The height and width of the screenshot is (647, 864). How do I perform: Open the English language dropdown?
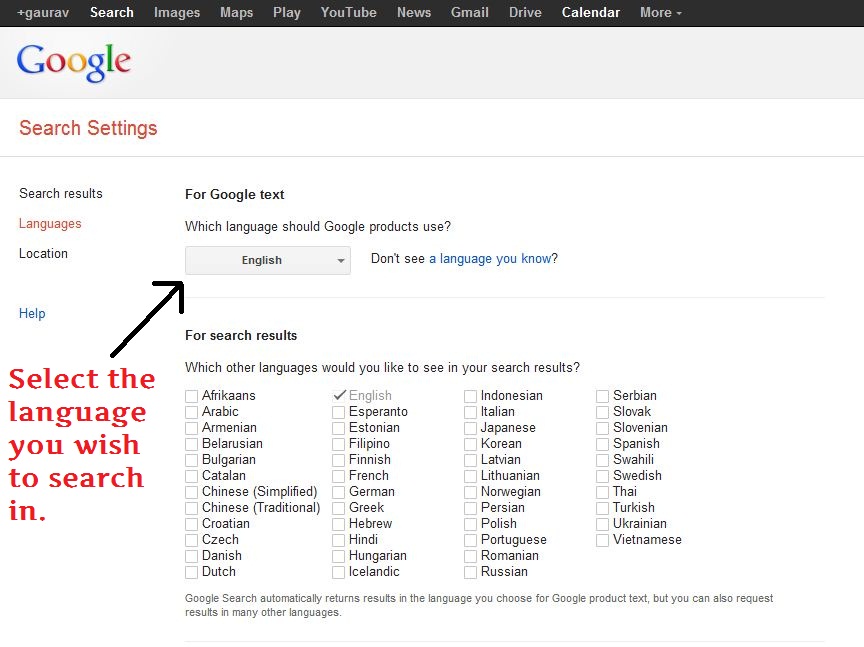point(268,260)
